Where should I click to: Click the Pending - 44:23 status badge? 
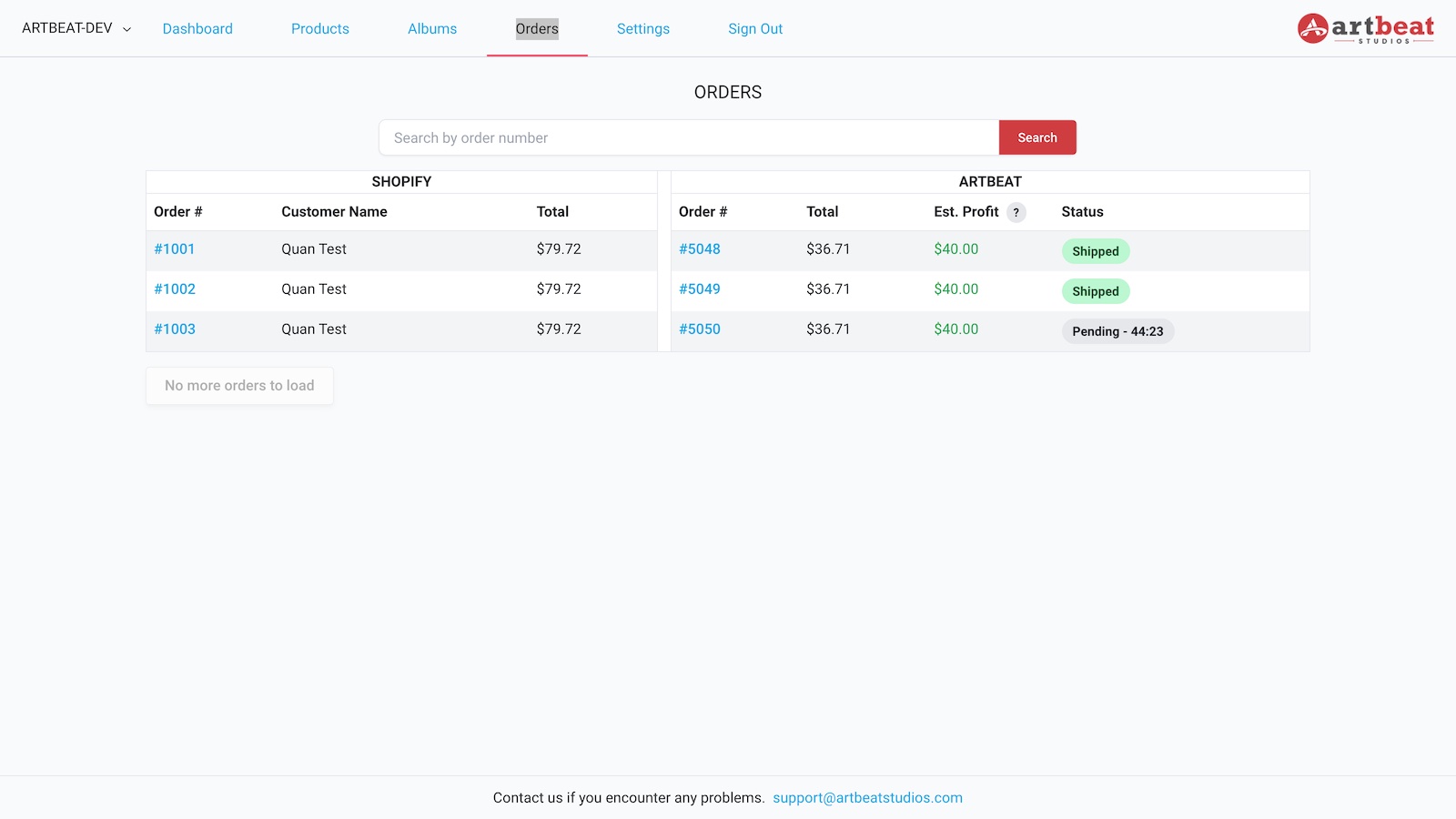point(1117,331)
